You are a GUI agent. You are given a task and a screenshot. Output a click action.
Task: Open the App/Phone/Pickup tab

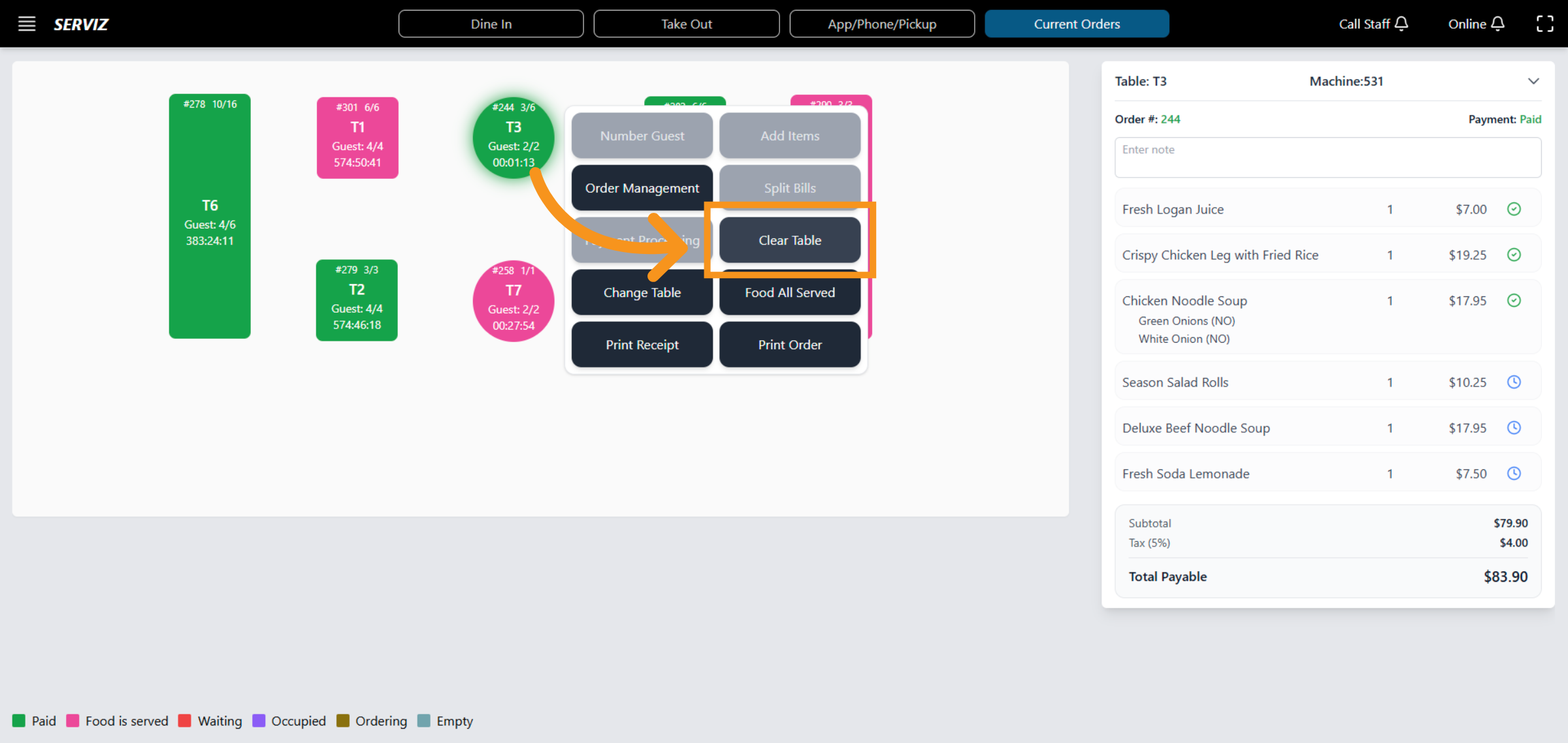point(881,24)
